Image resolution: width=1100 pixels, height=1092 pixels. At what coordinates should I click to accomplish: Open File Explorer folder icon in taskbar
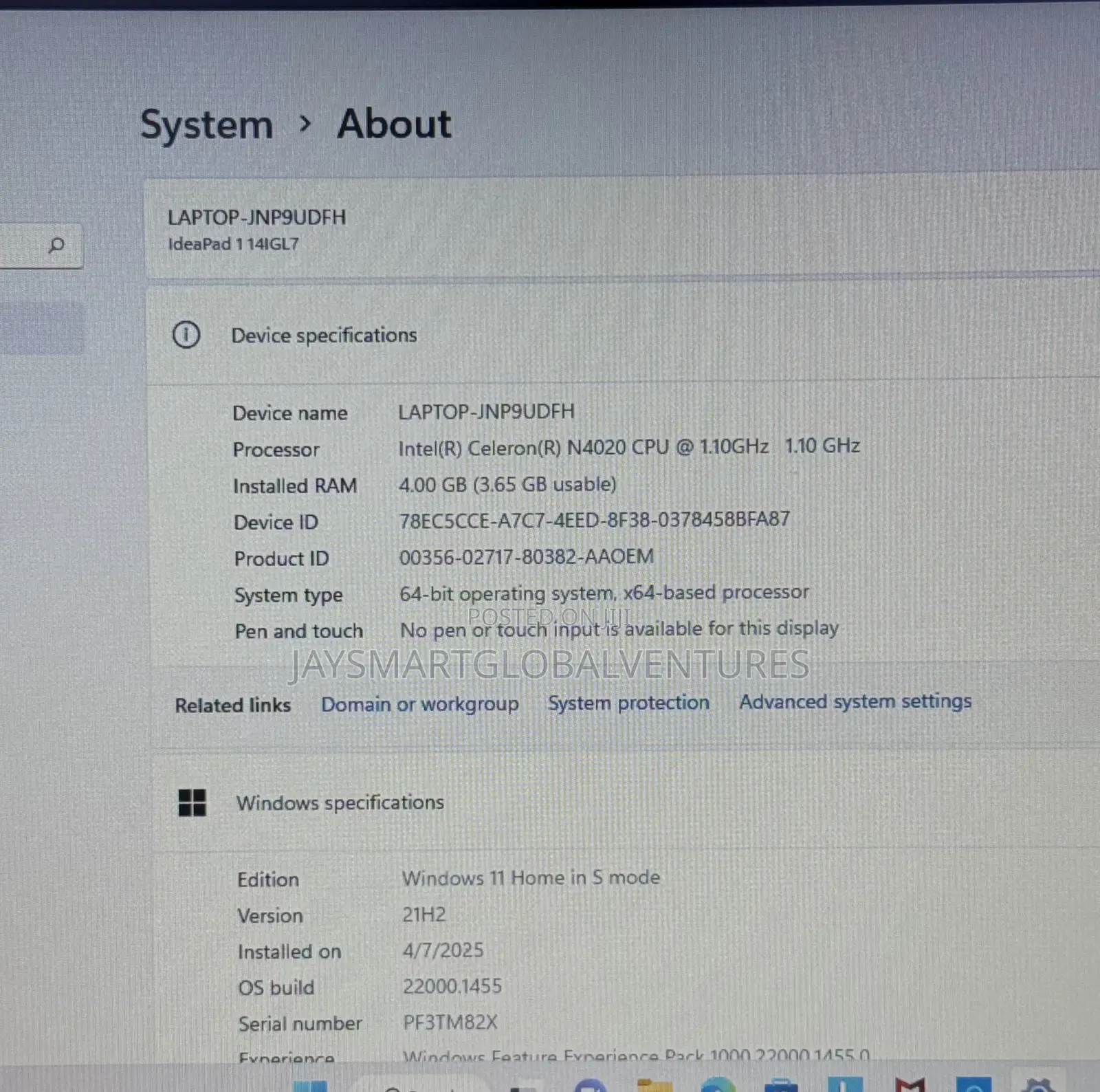(654, 1085)
